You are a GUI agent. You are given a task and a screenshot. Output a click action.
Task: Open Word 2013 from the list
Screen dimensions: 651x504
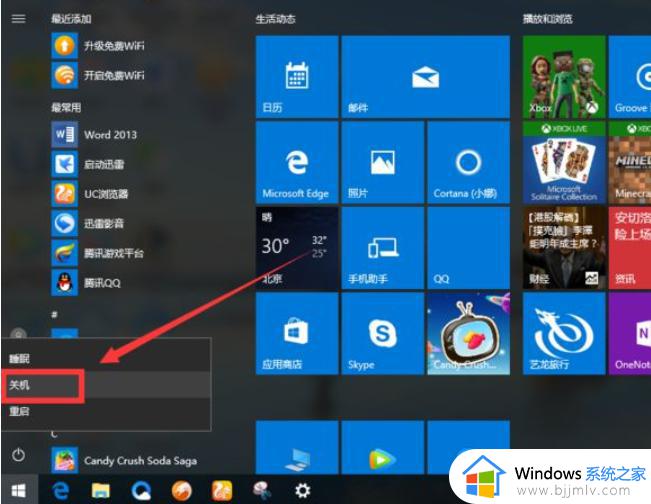coord(94,135)
